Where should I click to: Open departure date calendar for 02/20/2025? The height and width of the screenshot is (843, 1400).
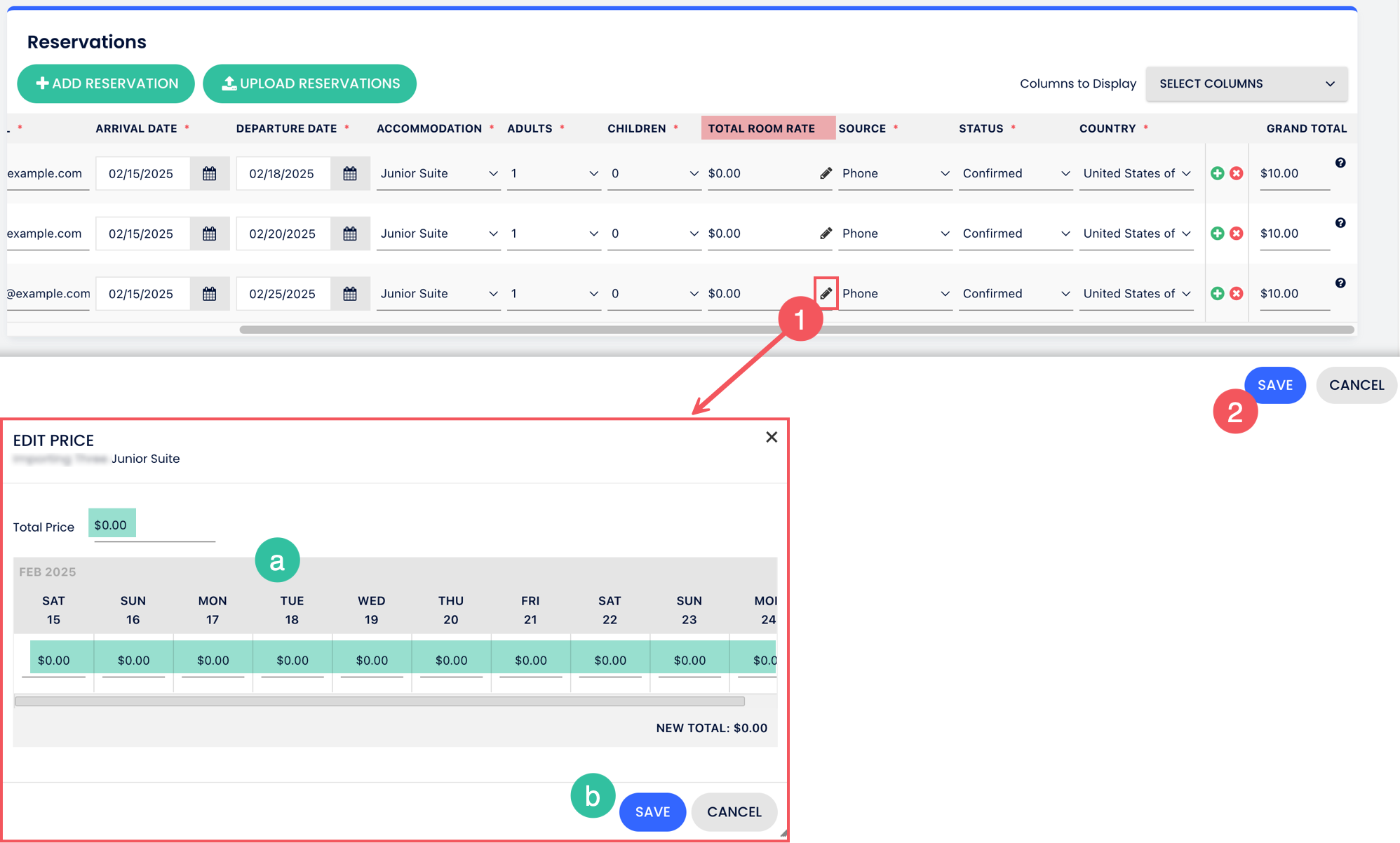point(350,234)
